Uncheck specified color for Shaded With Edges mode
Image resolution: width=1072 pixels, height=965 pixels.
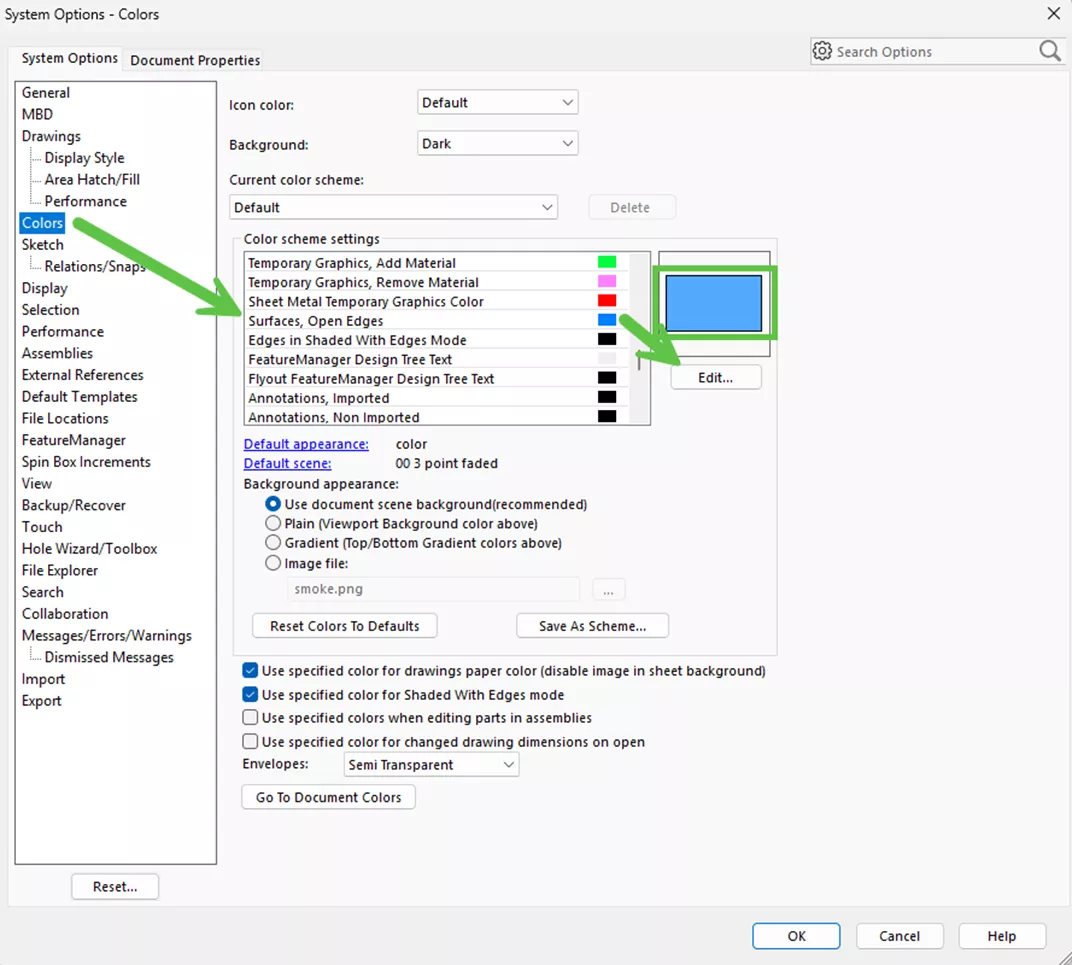(251, 695)
